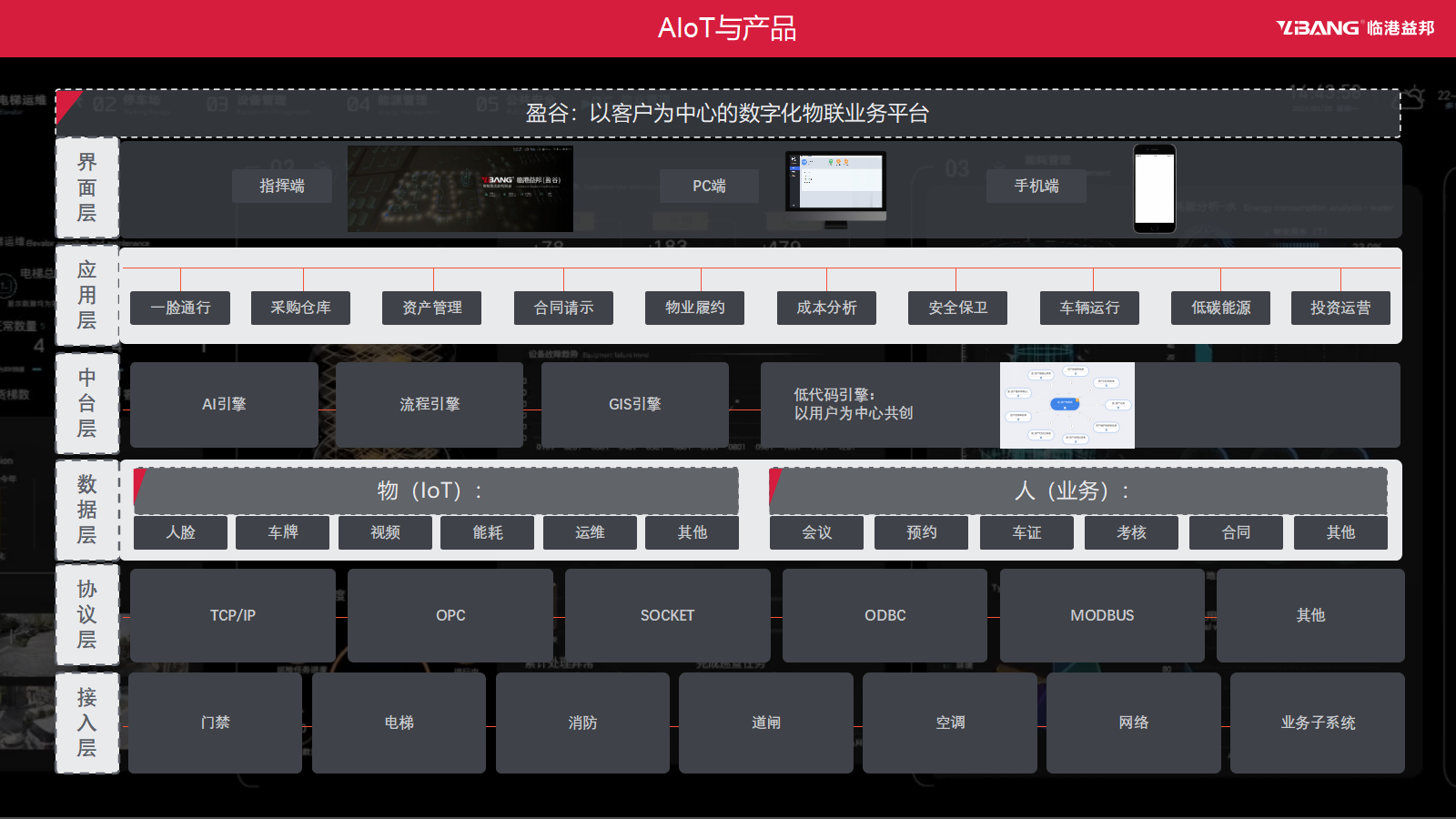Screen dimensions: 1456x819
Task: Select the AI引擎 block
Action: tap(224, 405)
